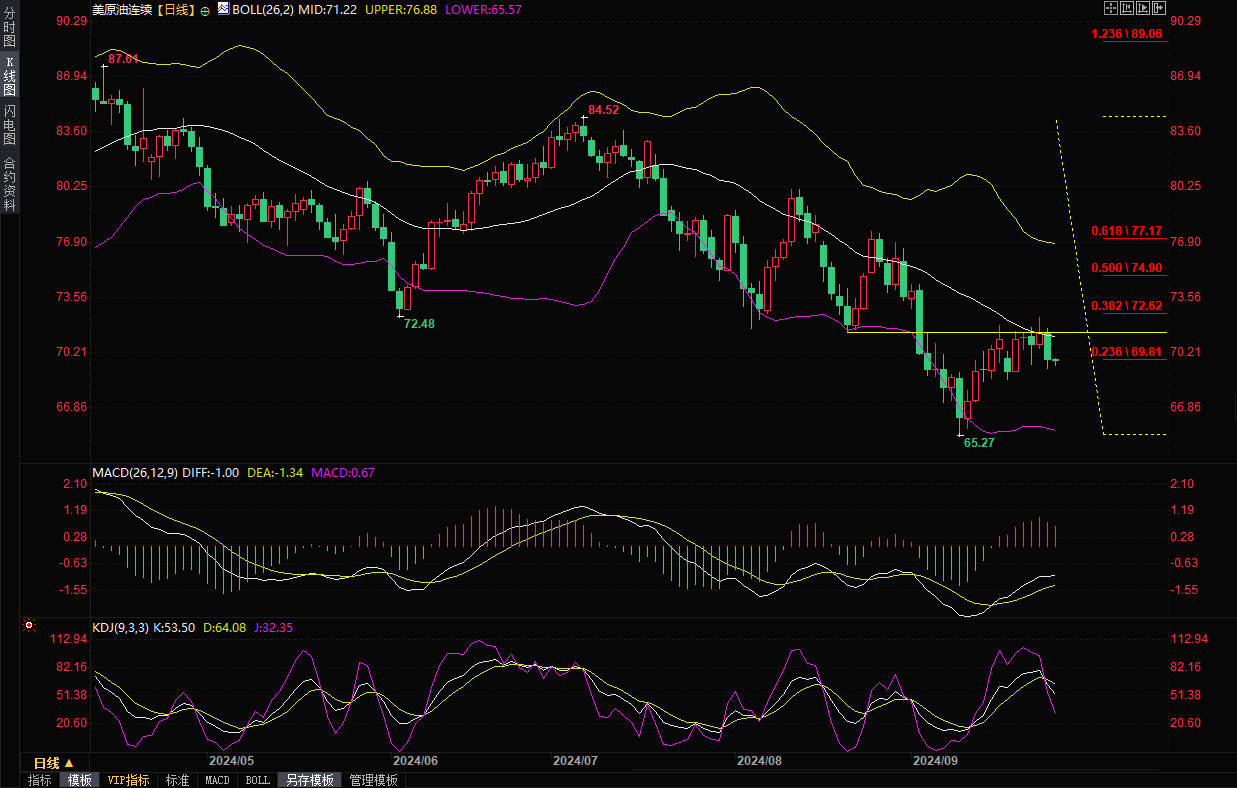Click the red sun marker icon near KDJ
This screenshot has height=788, width=1237.
pyautogui.click(x=29, y=627)
